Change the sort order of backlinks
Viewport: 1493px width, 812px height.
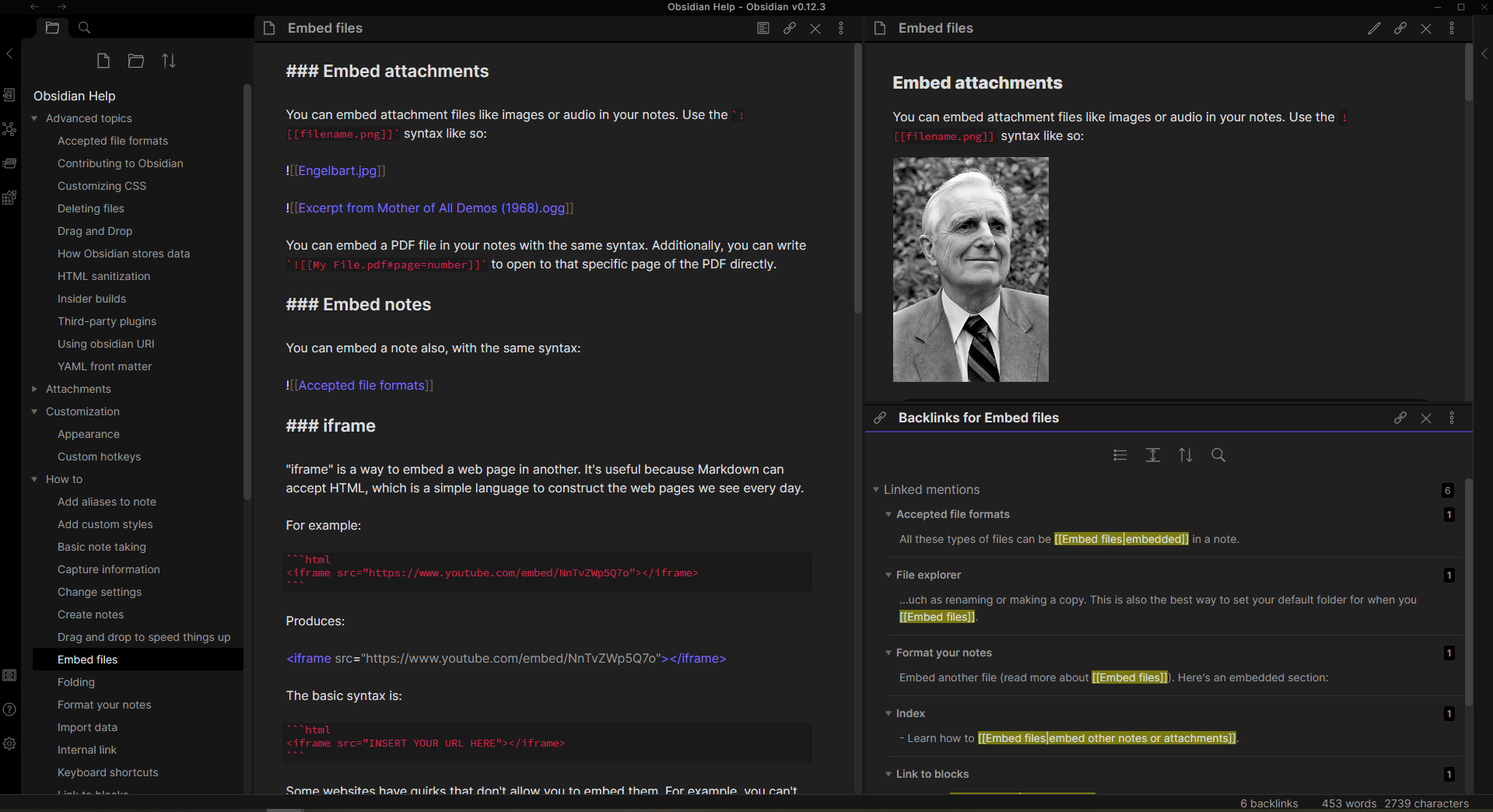pyautogui.click(x=1186, y=455)
